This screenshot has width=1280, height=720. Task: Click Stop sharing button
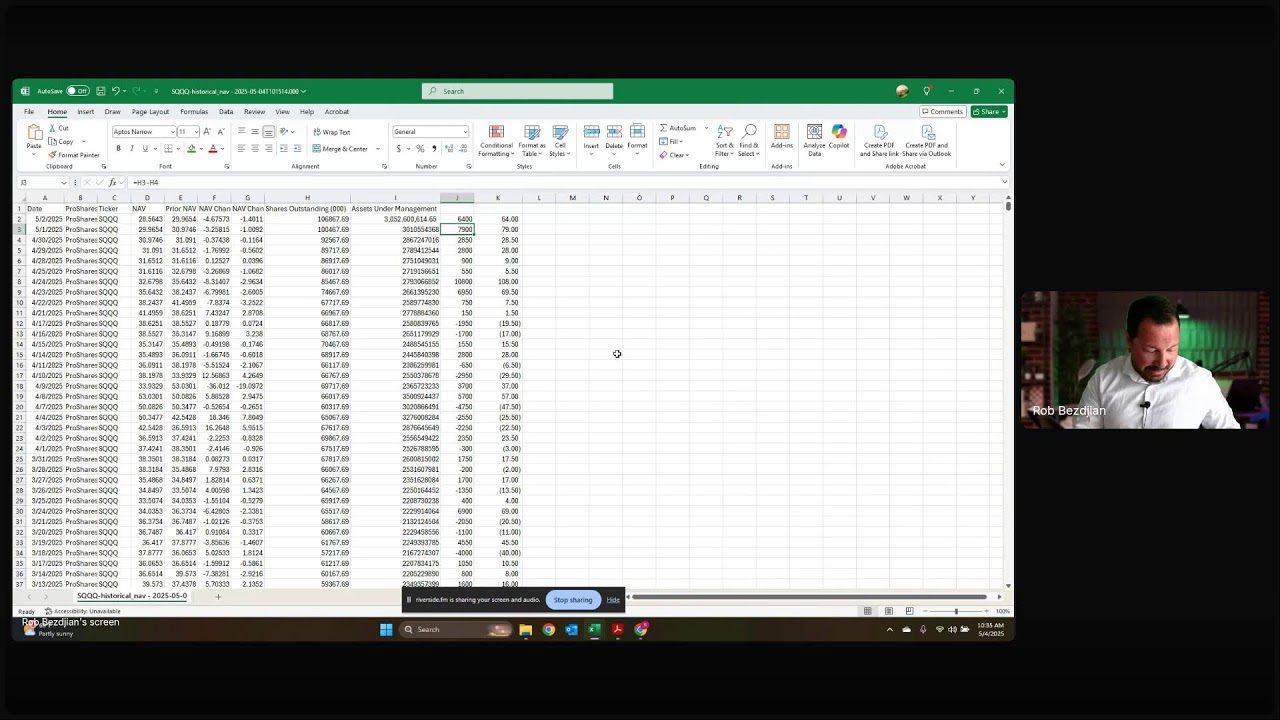(573, 600)
